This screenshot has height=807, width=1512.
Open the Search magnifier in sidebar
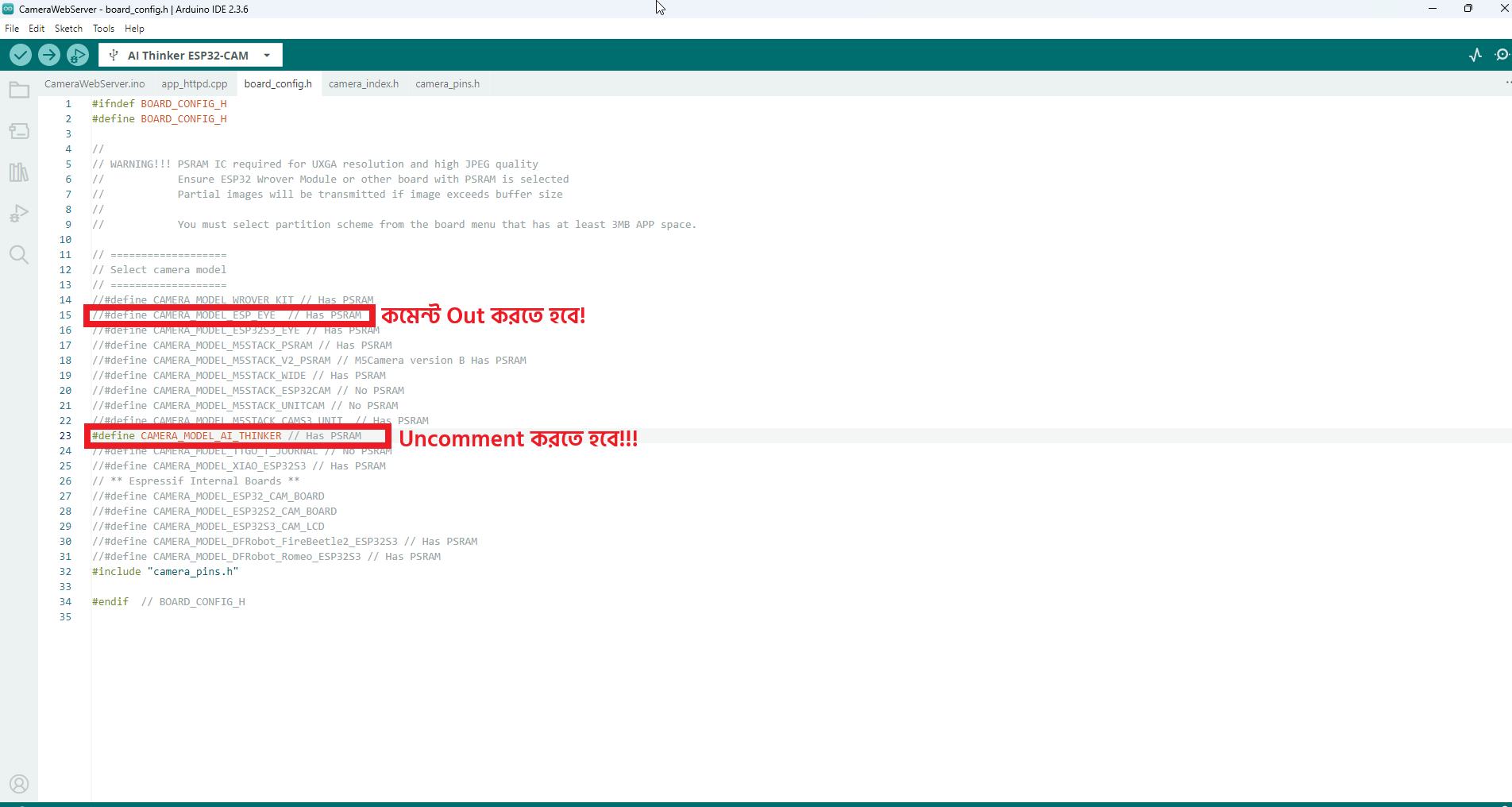click(x=19, y=255)
